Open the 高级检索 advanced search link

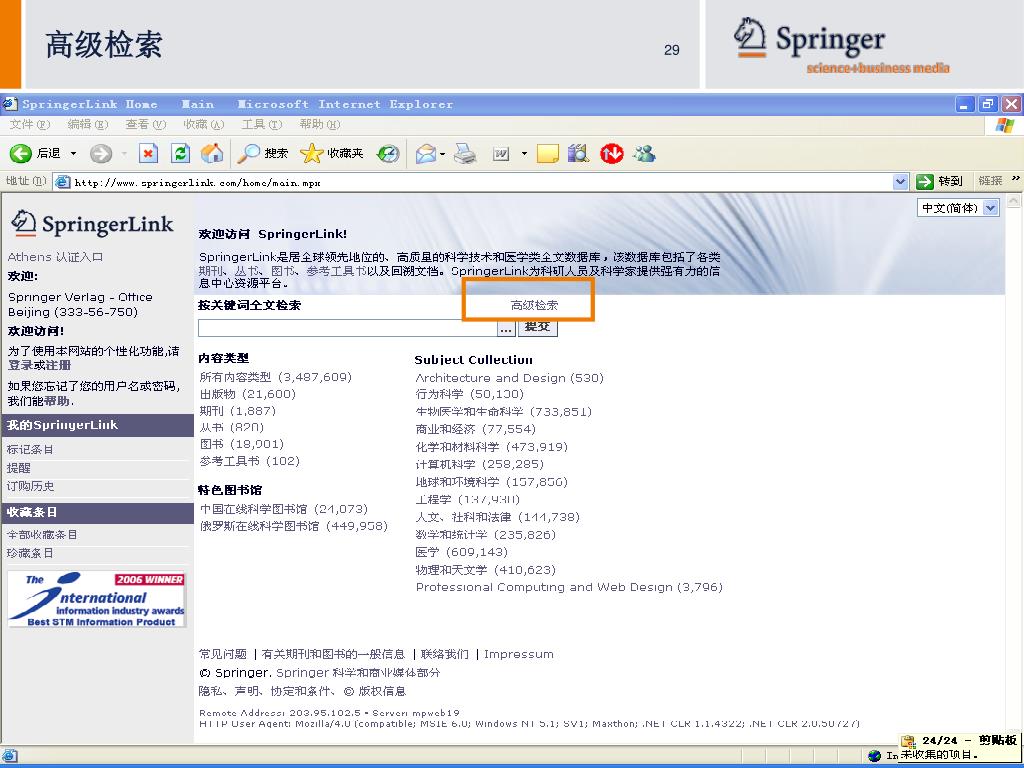click(534, 305)
